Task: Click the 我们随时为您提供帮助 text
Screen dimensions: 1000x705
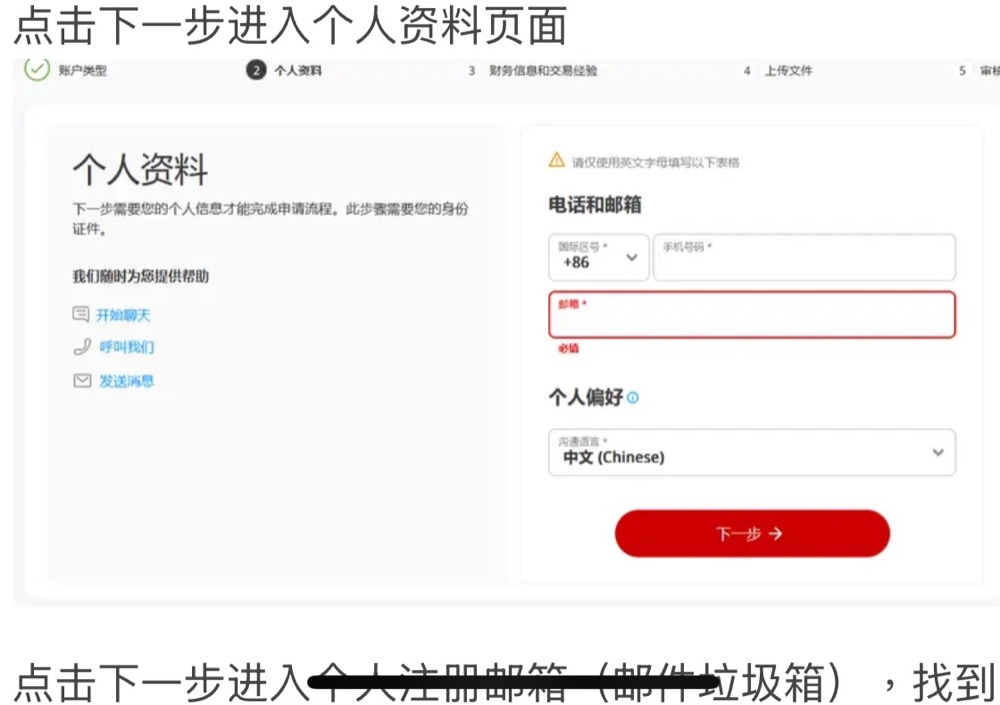Action: pyautogui.click(x=140, y=276)
